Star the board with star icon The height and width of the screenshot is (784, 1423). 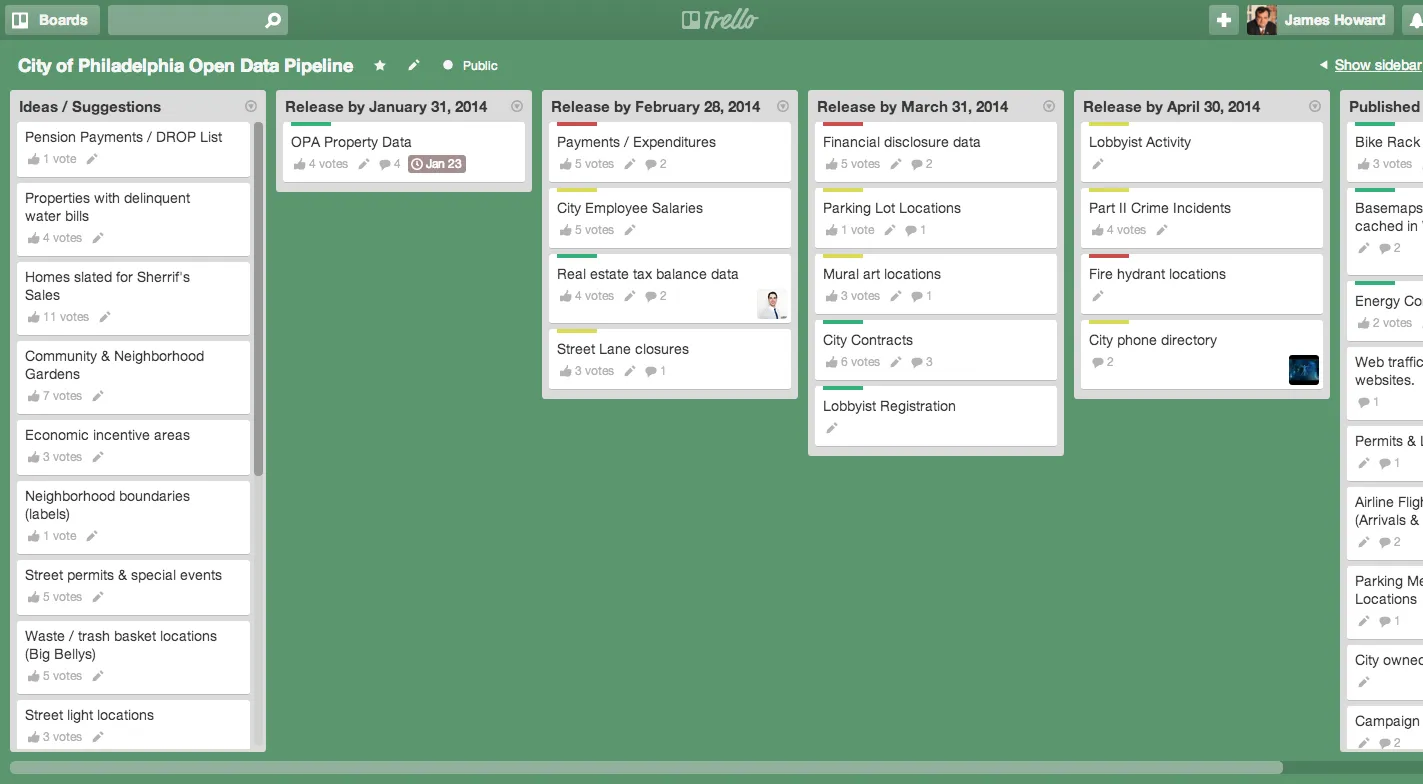pos(380,65)
